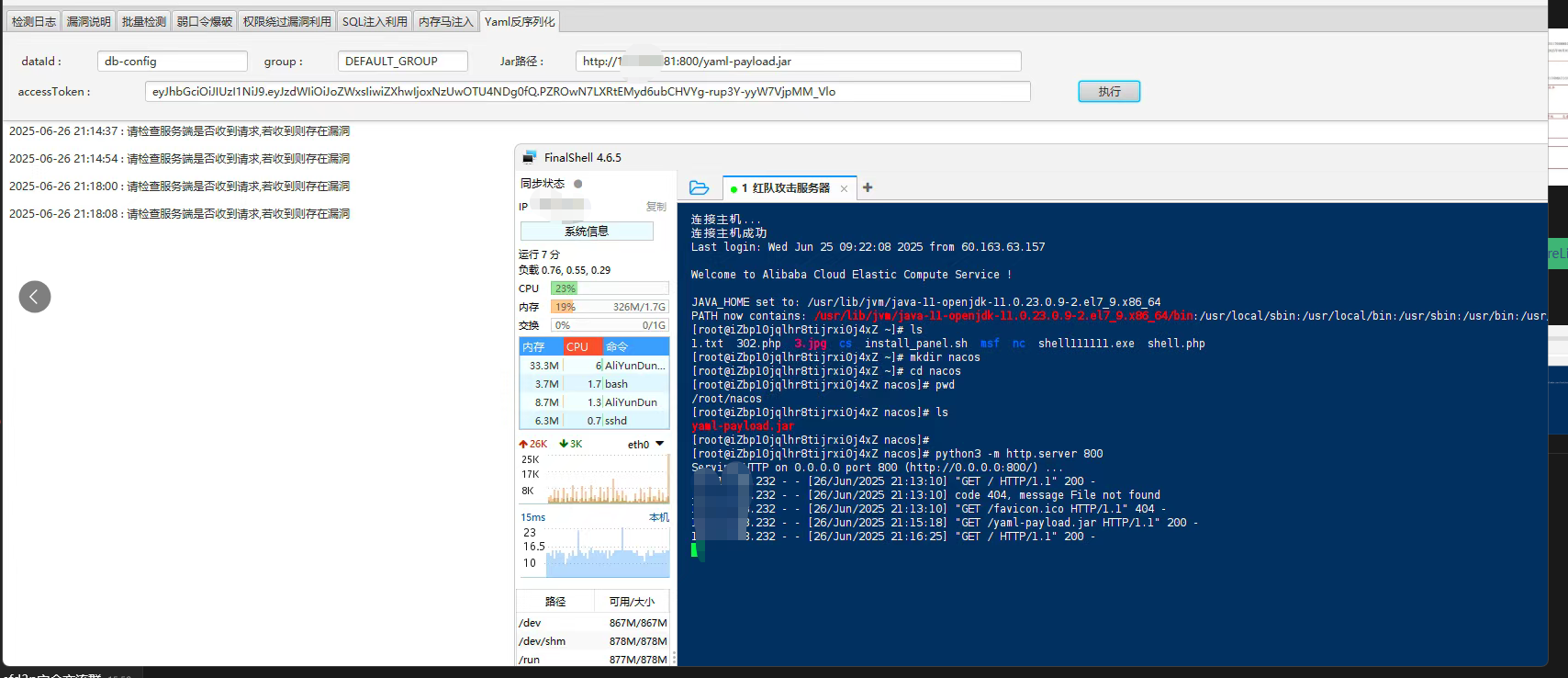Click yaml-payload.jar in the terminal listing

click(743, 426)
